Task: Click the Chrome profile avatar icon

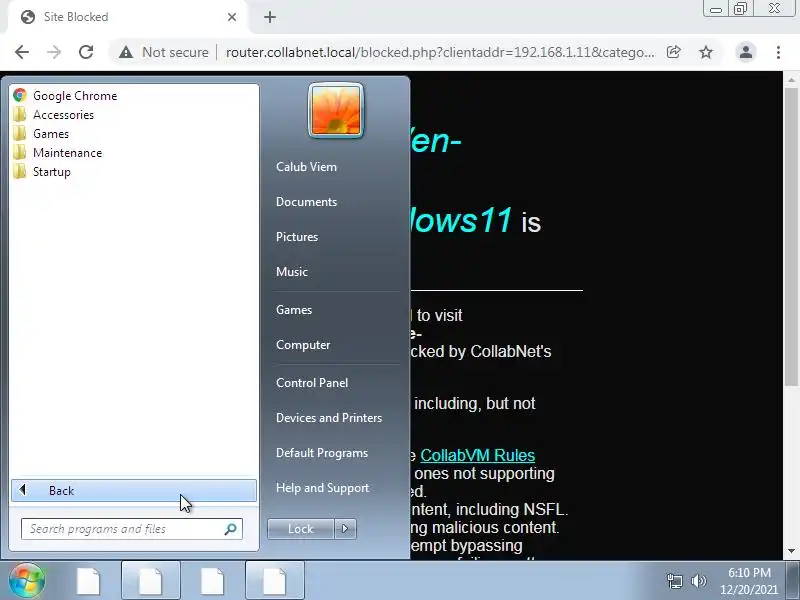Action: click(746, 52)
